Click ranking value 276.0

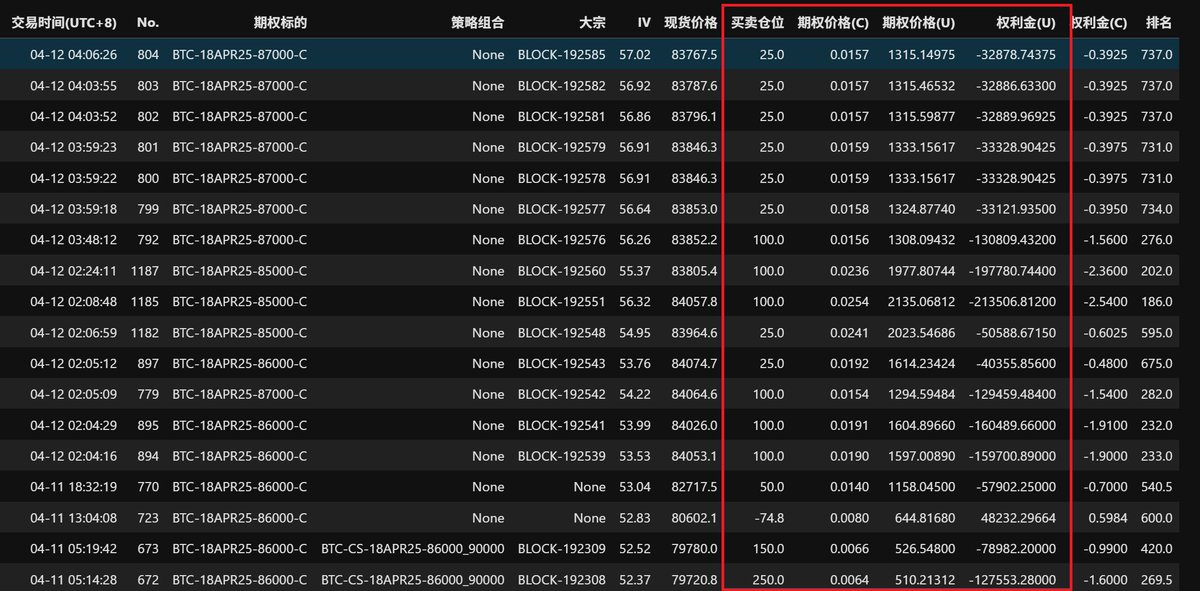[x=1156, y=240]
